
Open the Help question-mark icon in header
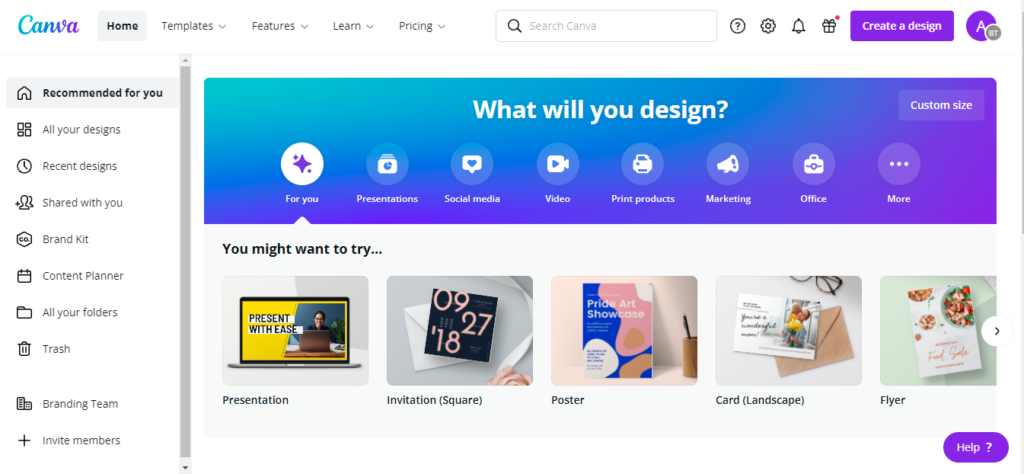click(x=737, y=26)
